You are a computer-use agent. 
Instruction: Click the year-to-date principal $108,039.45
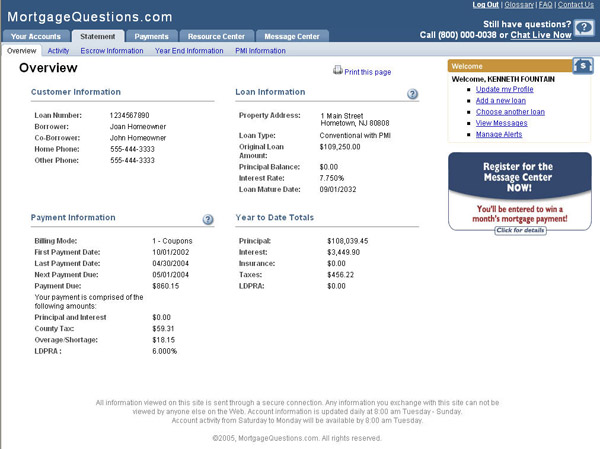tap(347, 241)
